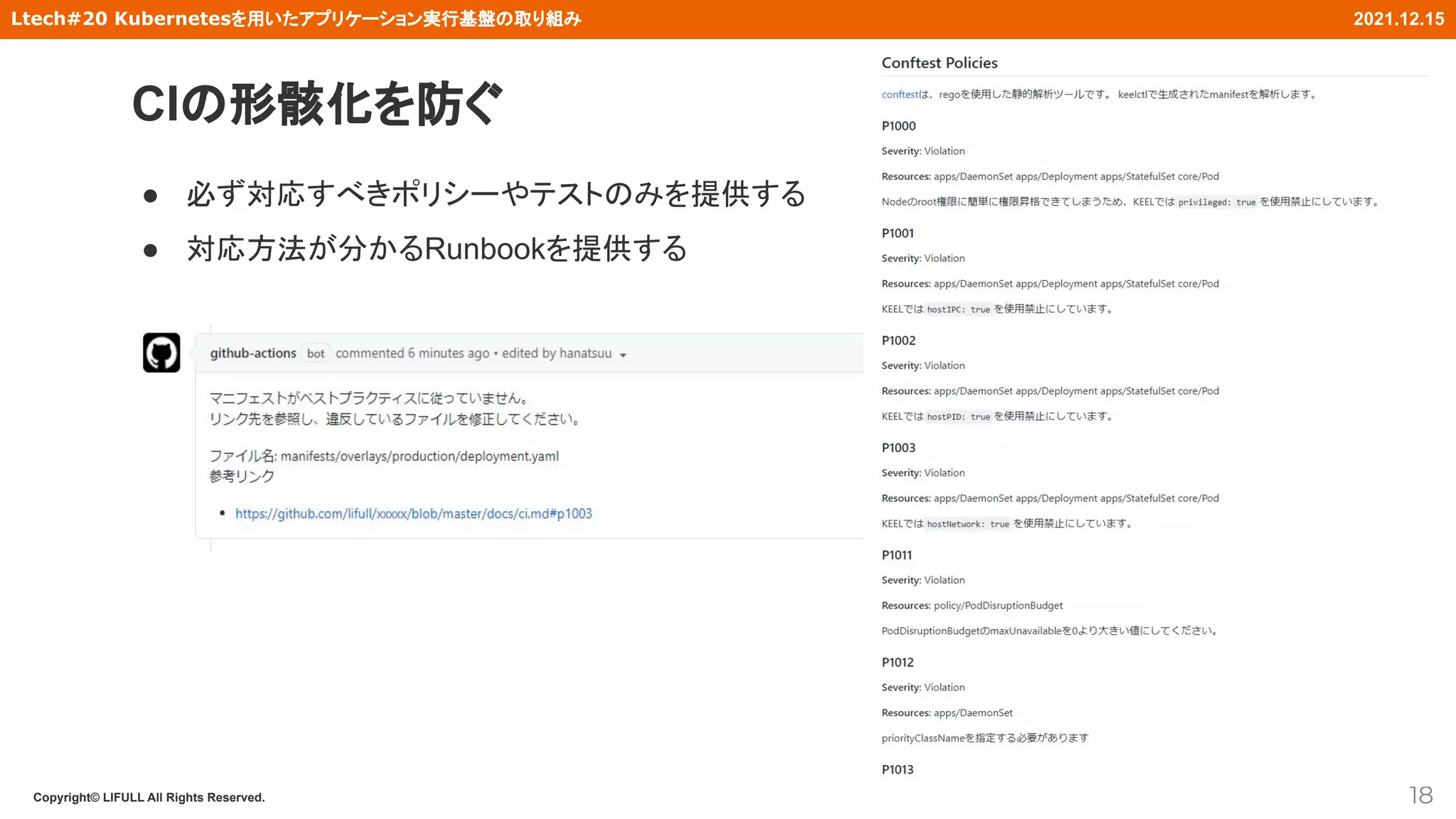The height and width of the screenshot is (819, 1456).
Task: Open the ci.md#p1003 GitHub link
Action: click(413, 513)
